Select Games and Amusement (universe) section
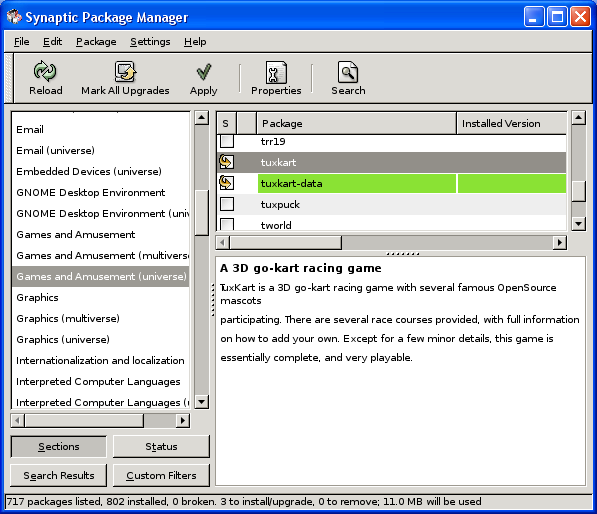The image size is (597, 514). coord(101,276)
